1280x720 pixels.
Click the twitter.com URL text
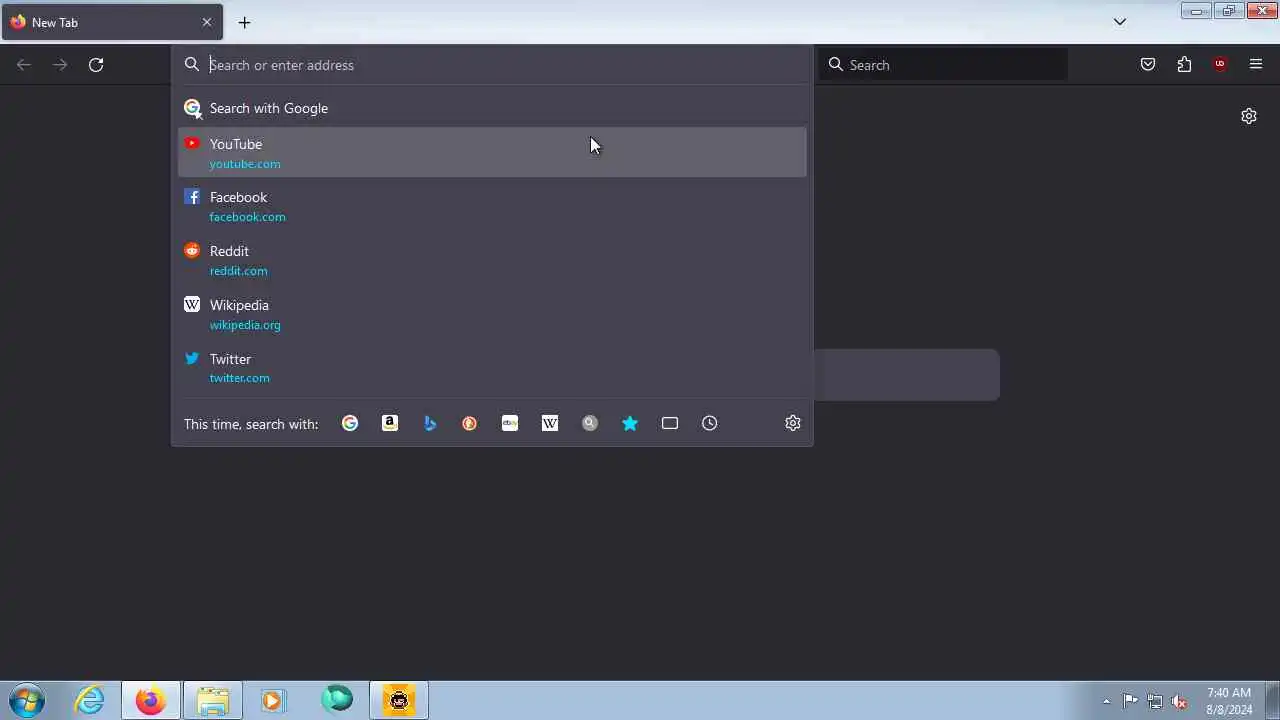239,378
